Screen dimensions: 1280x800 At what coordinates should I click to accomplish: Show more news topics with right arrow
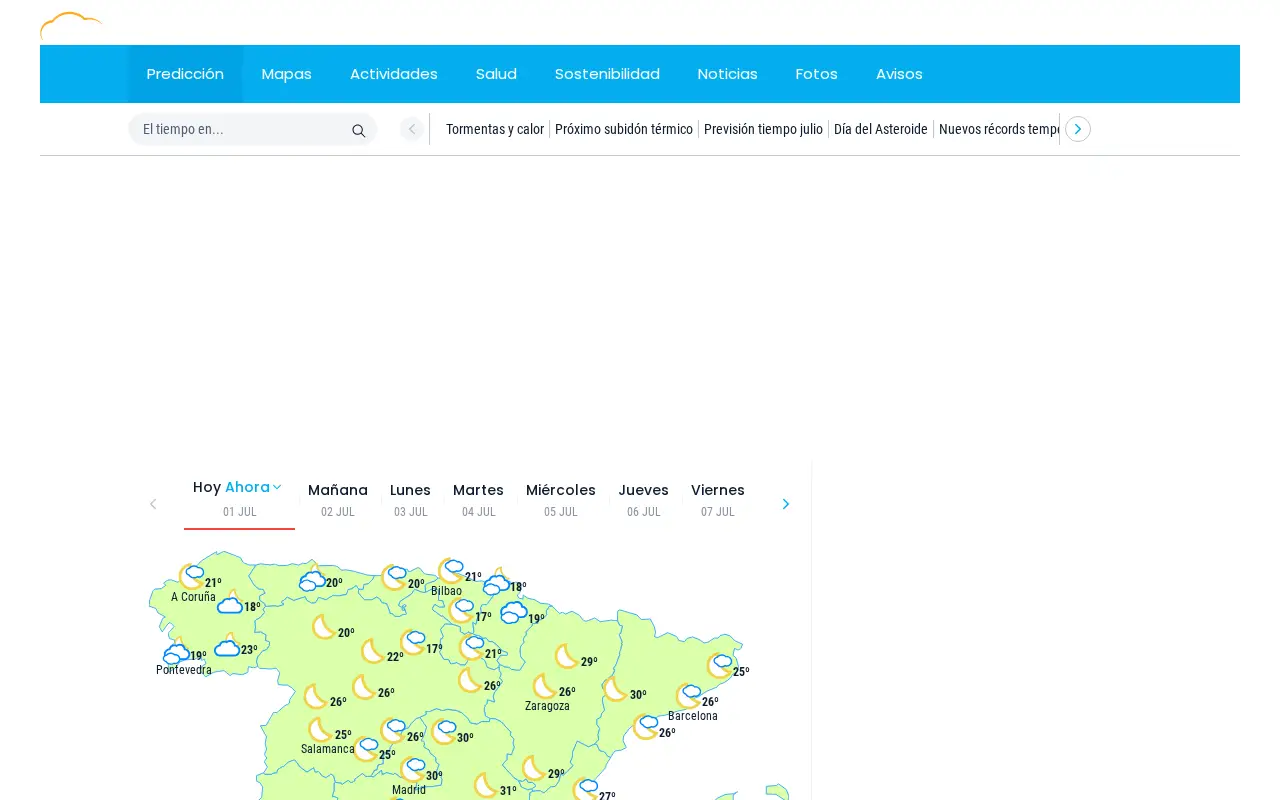[x=1077, y=129]
